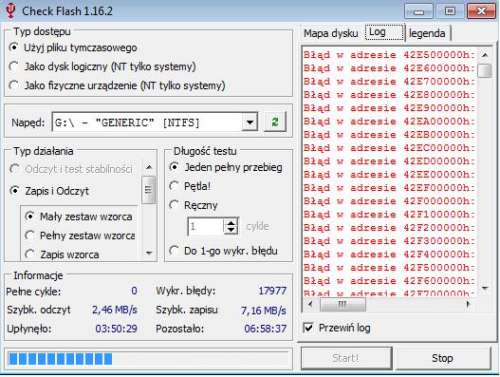Decrease the cycle count with the spinner's down arrow

(x=231, y=230)
